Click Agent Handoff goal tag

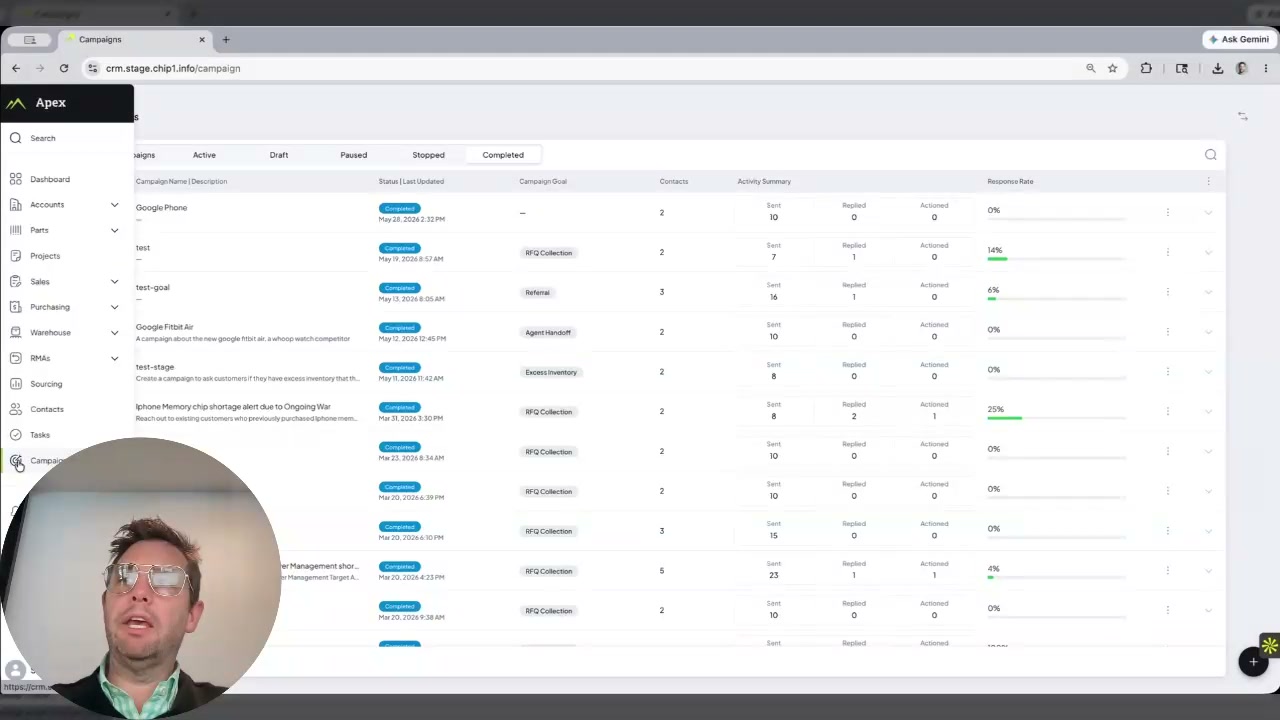coord(548,332)
